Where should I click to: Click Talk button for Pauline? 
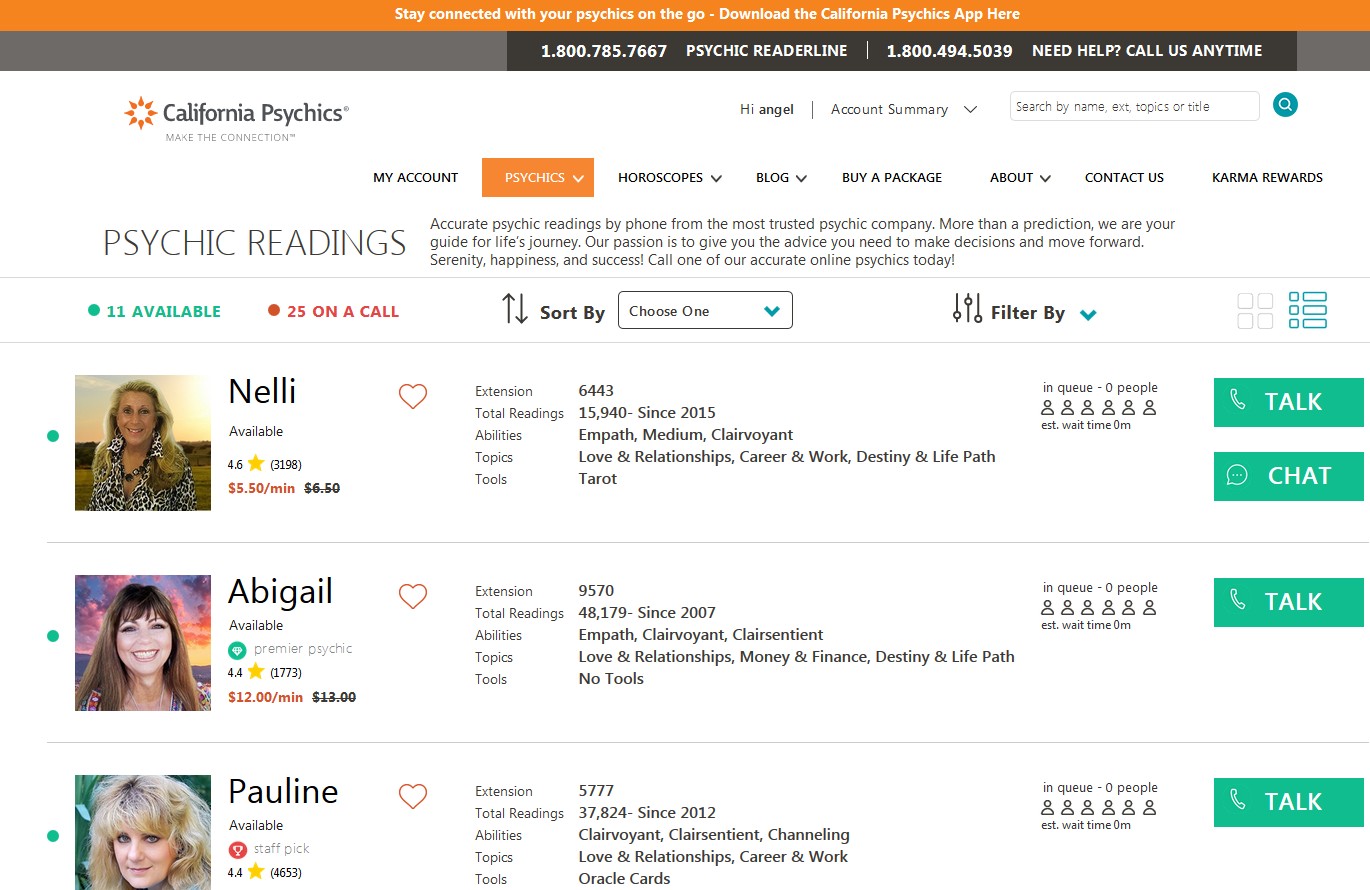[1289, 802]
